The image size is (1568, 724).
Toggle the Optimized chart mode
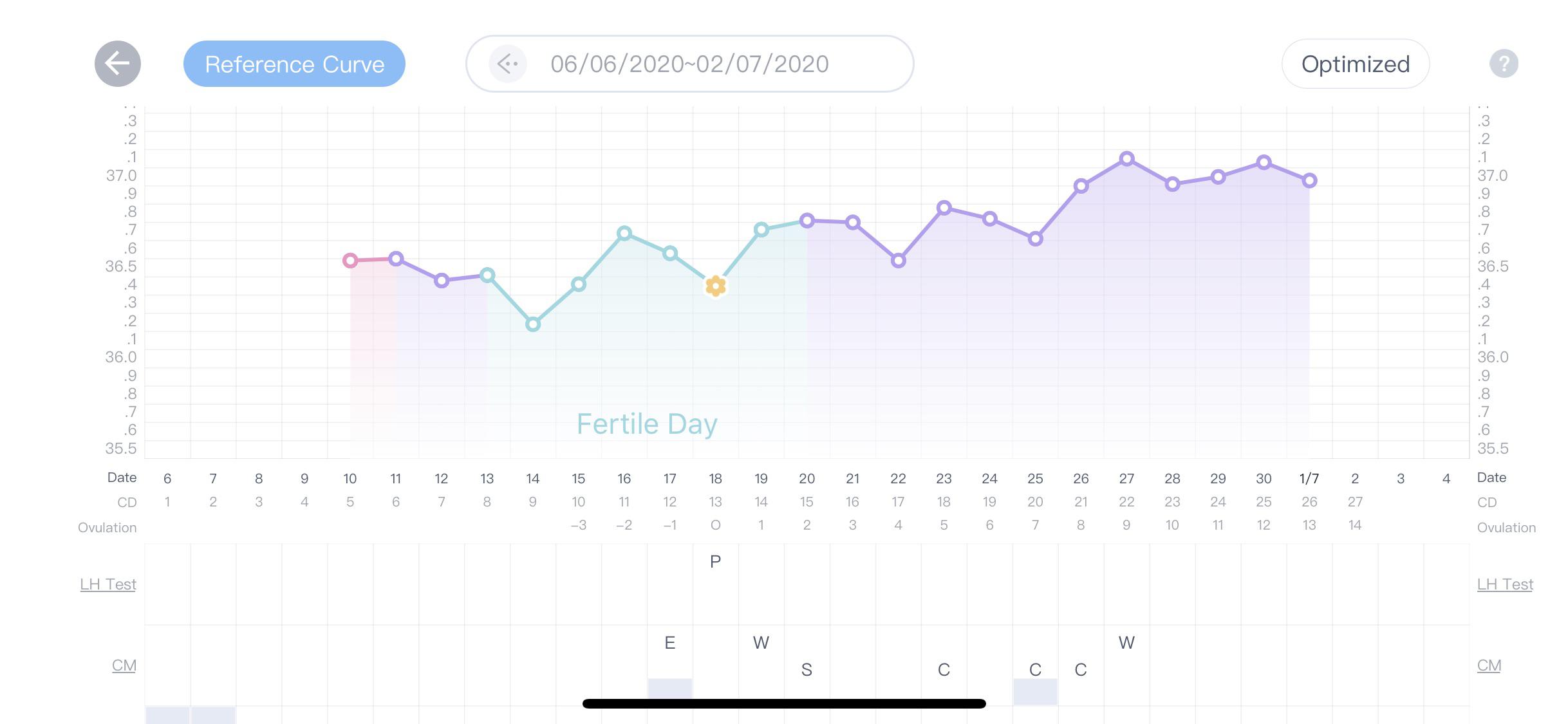click(x=1354, y=63)
